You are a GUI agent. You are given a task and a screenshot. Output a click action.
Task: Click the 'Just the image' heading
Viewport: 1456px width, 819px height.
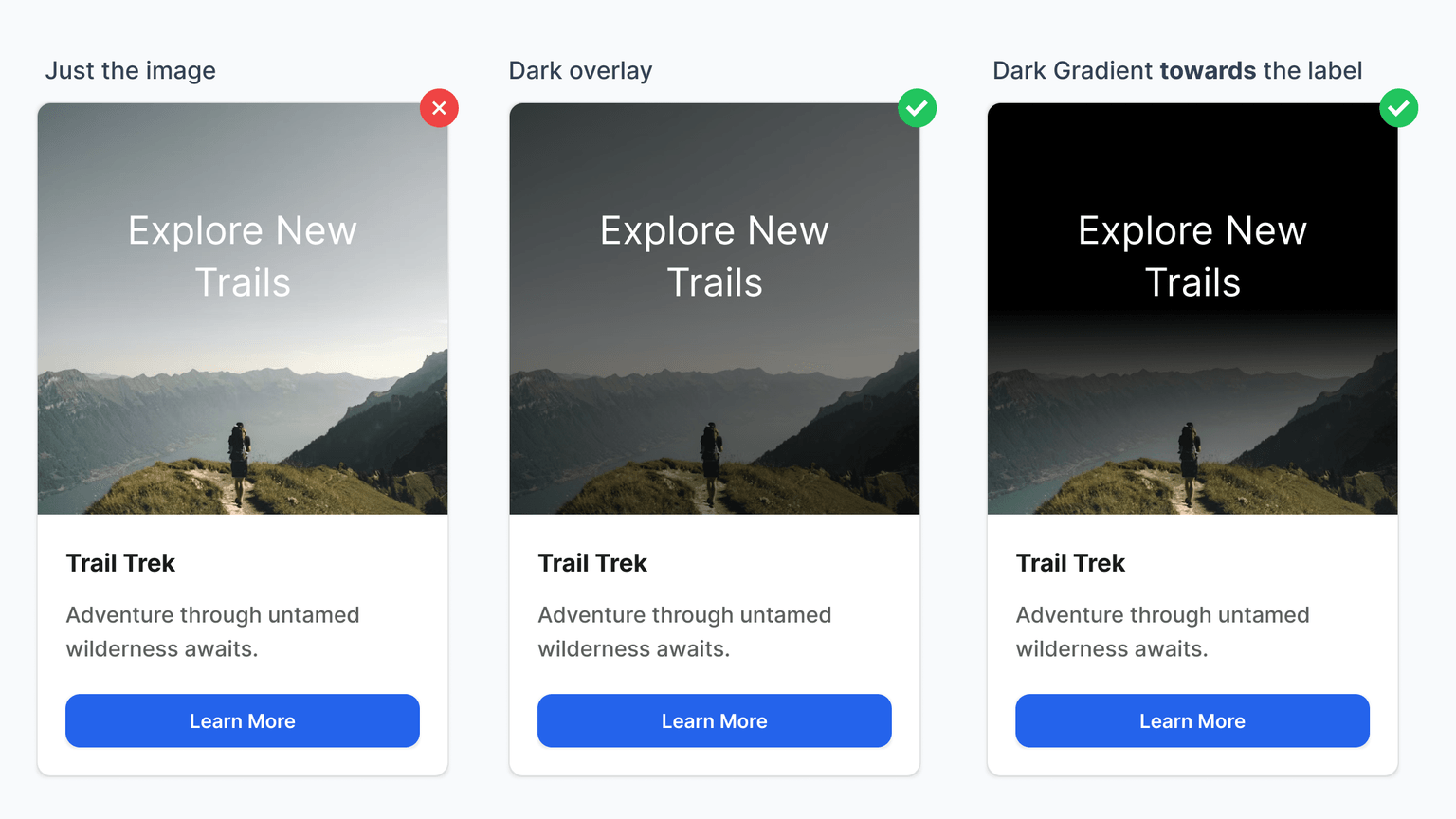coord(131,71)
